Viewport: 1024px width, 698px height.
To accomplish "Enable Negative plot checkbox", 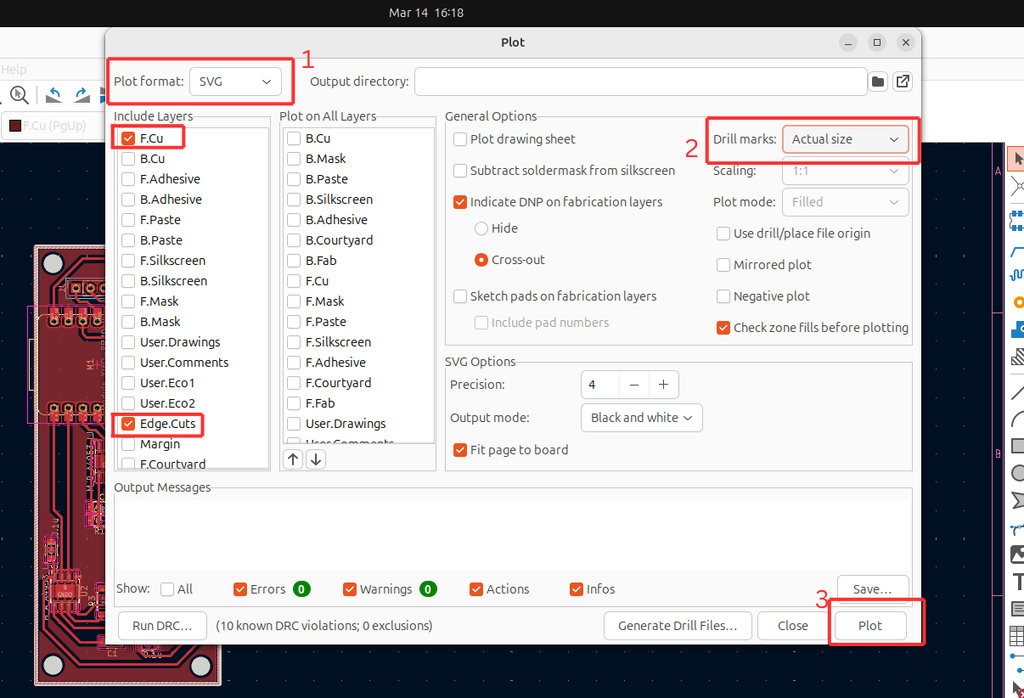I will [723, 296].
